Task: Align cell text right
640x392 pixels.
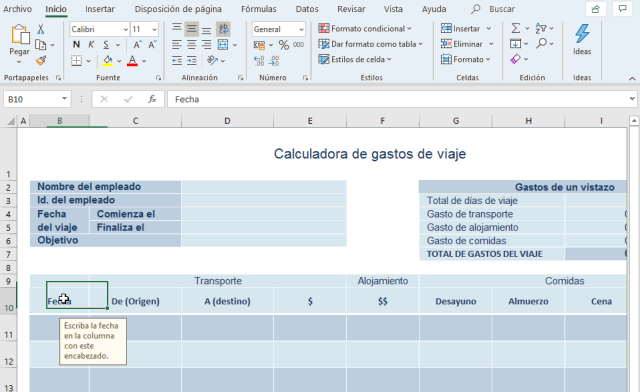Action: [x=207, y=45]
